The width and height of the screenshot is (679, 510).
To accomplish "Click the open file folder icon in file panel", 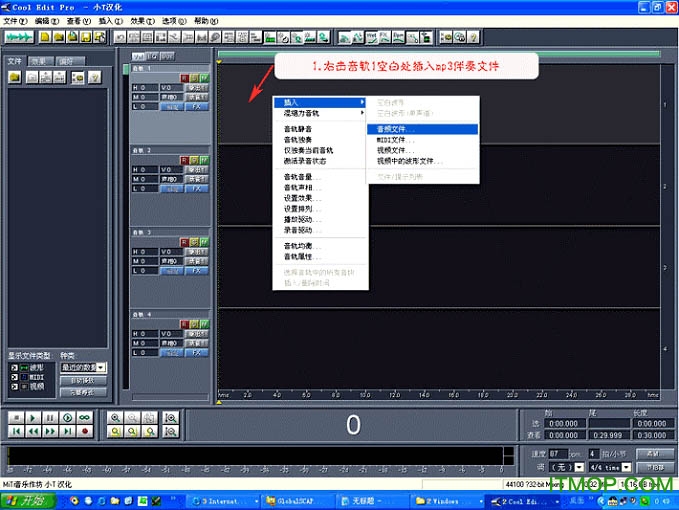I will [x=16, y=76].
